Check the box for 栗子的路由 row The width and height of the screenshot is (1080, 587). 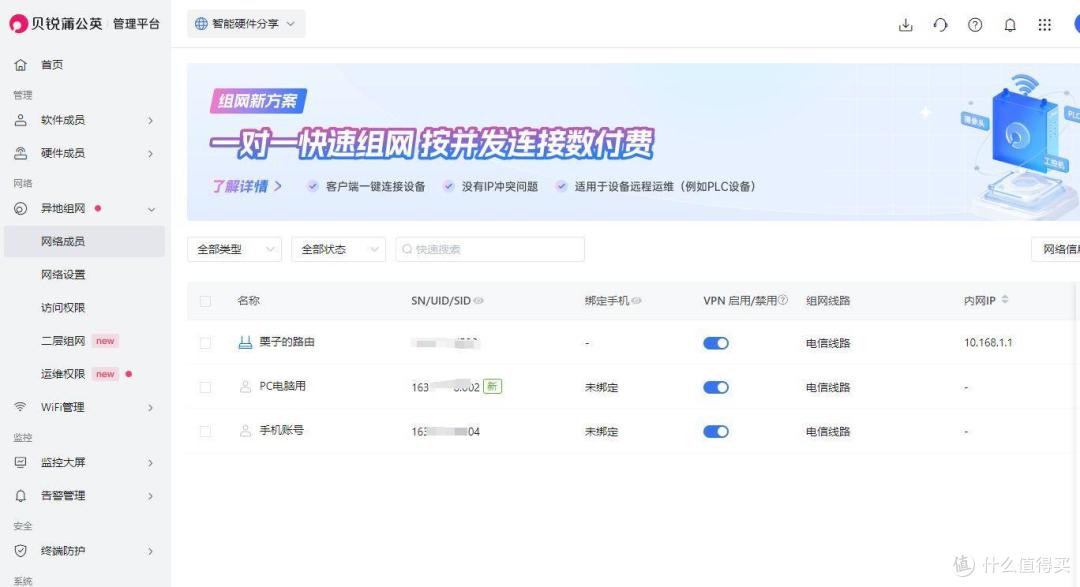205,342
